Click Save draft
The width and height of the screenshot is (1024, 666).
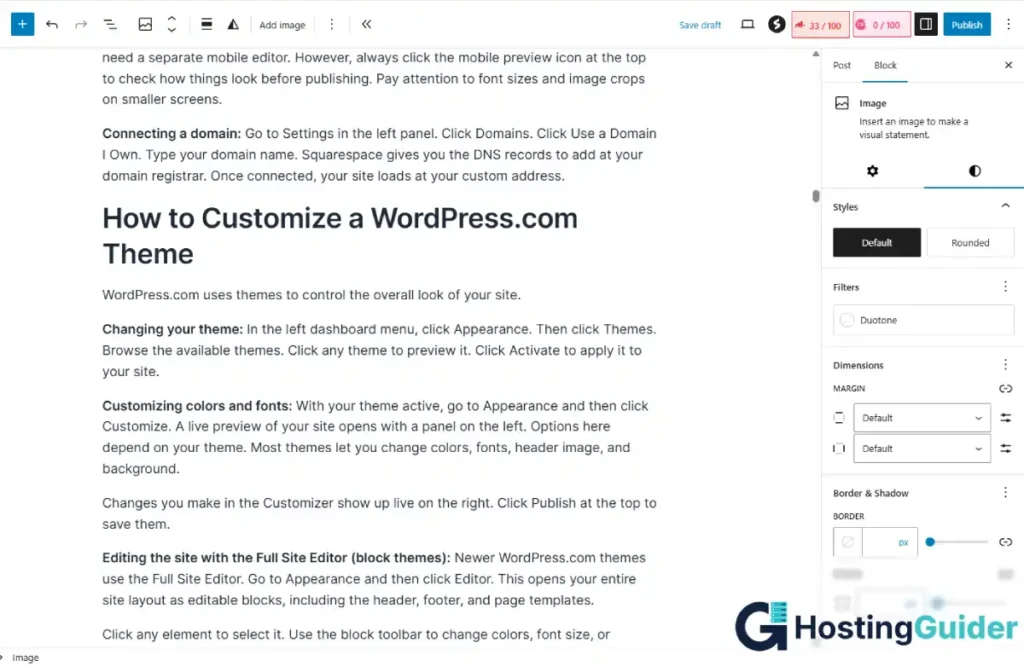(700, 25)
